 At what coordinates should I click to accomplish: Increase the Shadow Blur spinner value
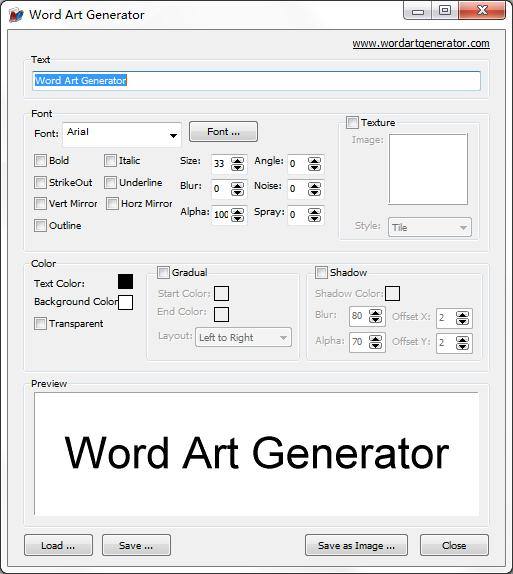[x=375, y=312]
